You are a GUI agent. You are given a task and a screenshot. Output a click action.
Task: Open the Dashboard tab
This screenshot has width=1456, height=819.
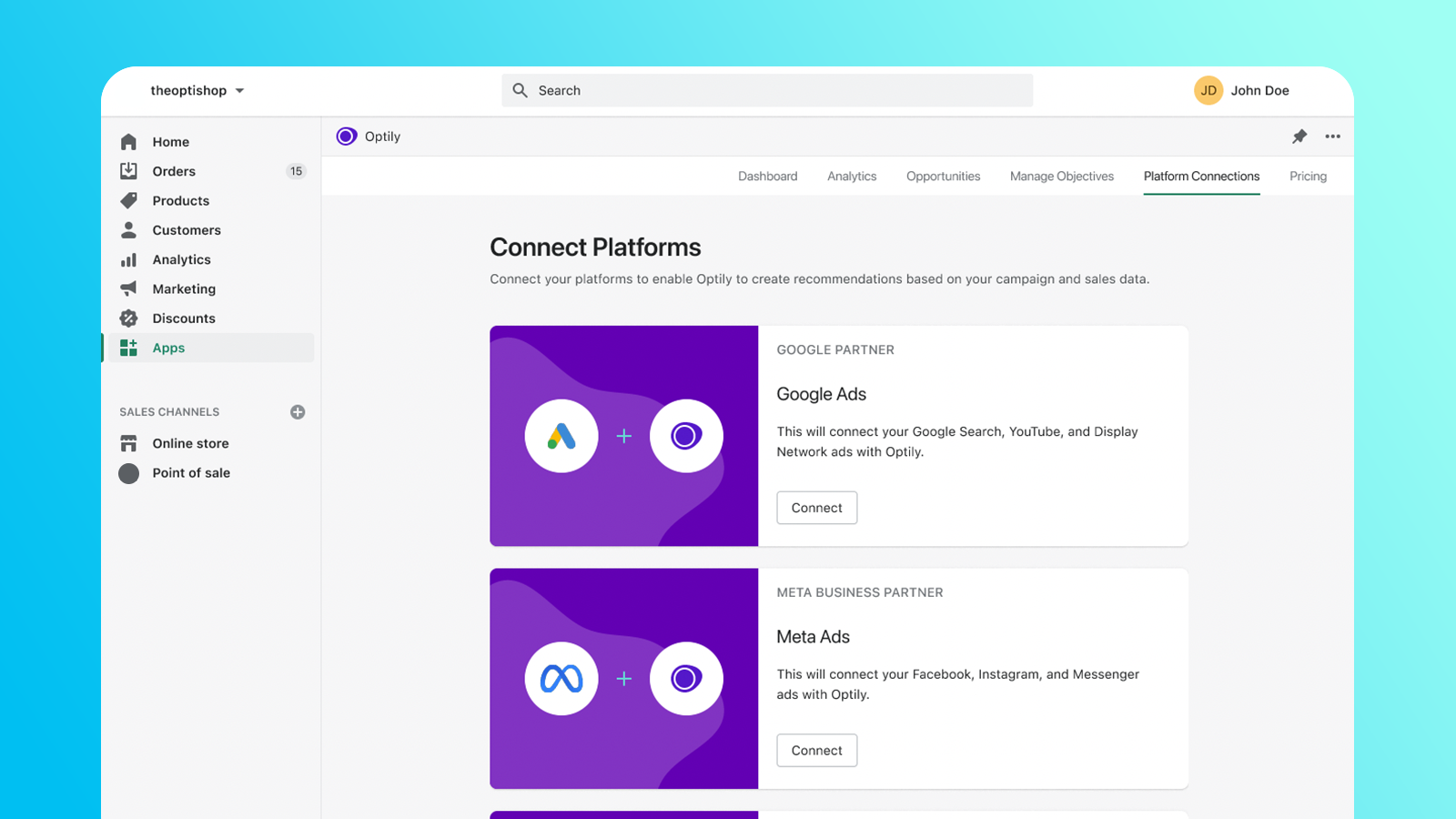[767, 177]
